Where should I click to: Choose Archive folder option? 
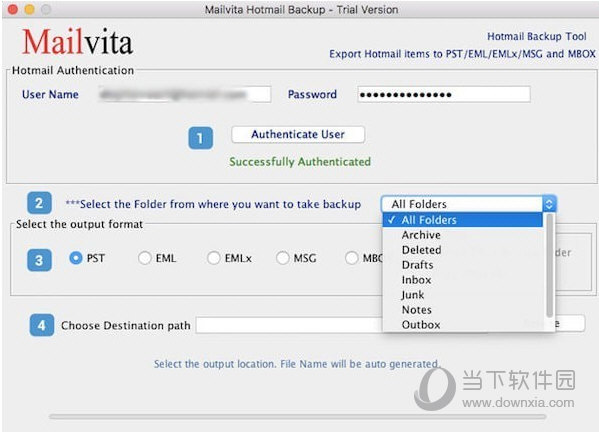(463, 235)
